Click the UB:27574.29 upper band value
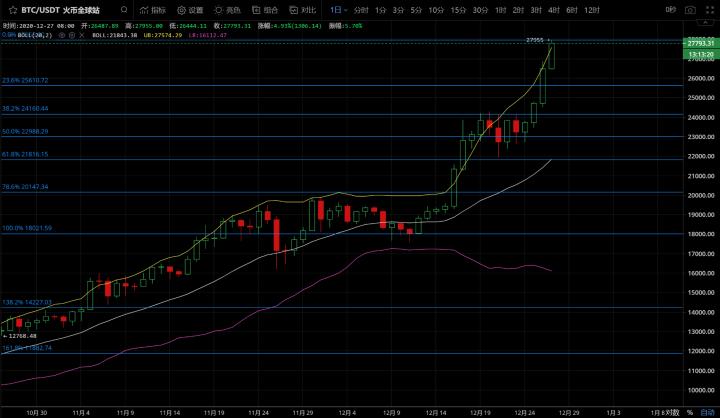Viewport: 720px width, 418px height. click(x=163, y=35)
